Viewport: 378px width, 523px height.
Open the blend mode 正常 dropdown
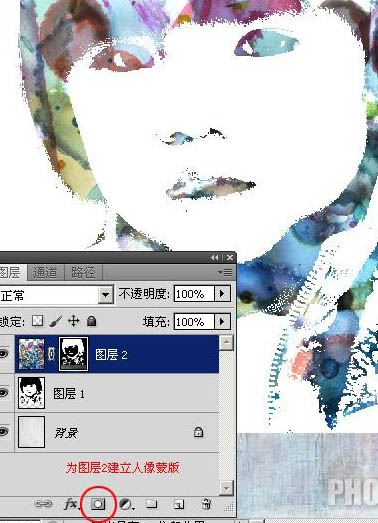[x=106, y=295]
